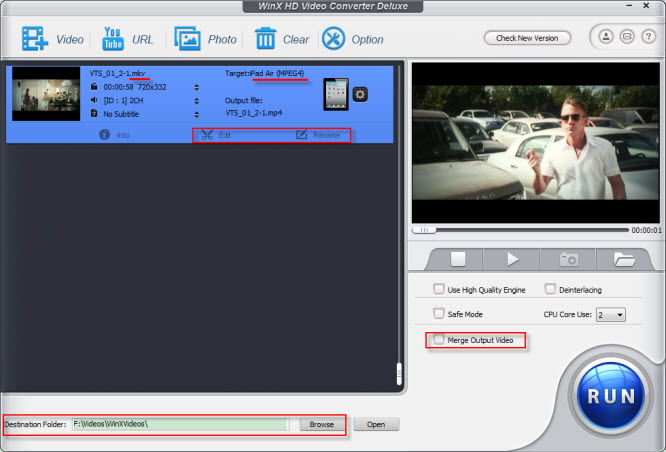Change video track selector stepper
This screenshot has width=666, height=452.
tap(196, 88)
